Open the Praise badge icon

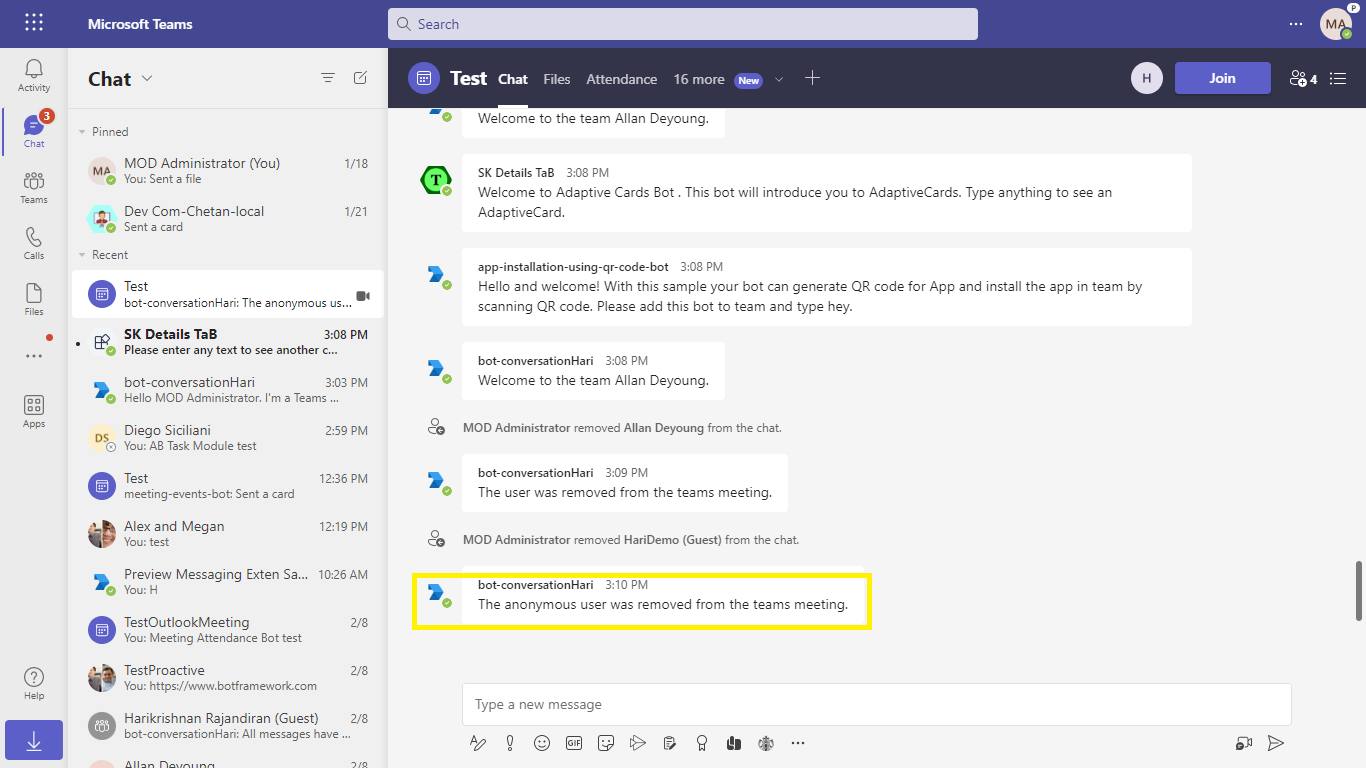(x=702, y=743)
